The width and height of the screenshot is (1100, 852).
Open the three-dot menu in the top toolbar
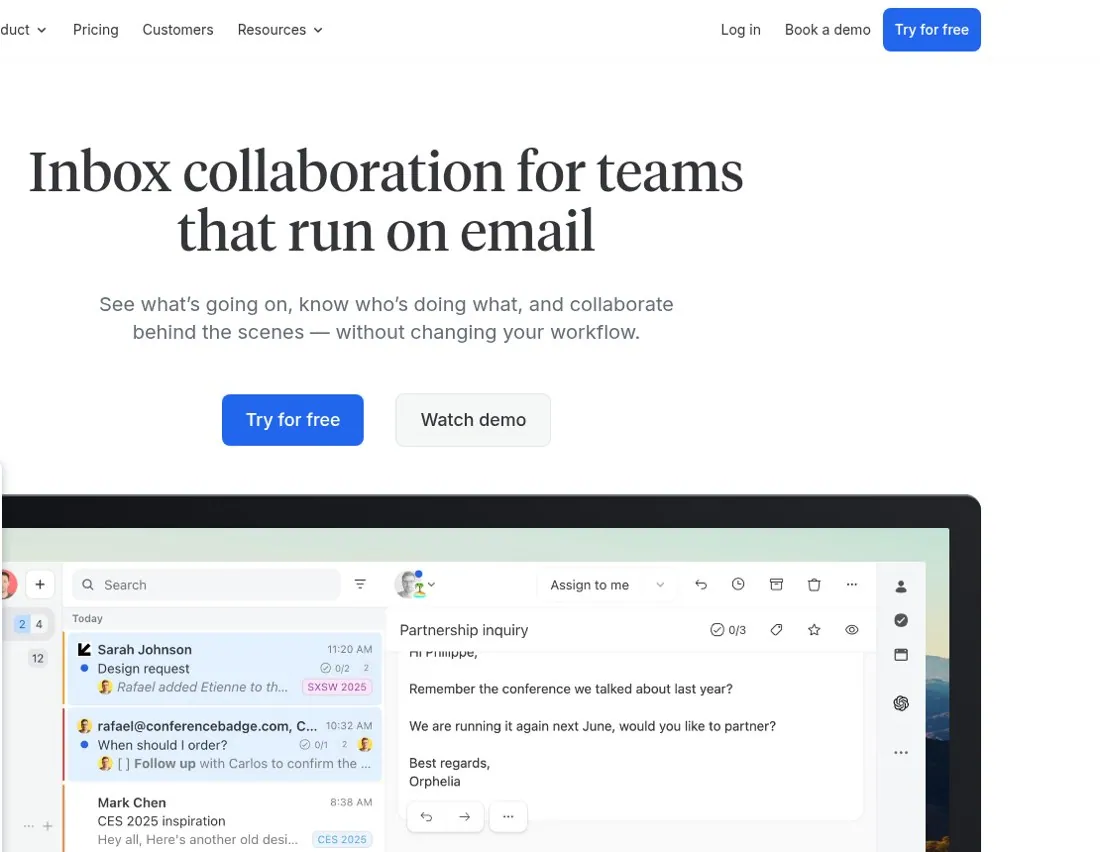click(852, 584)
